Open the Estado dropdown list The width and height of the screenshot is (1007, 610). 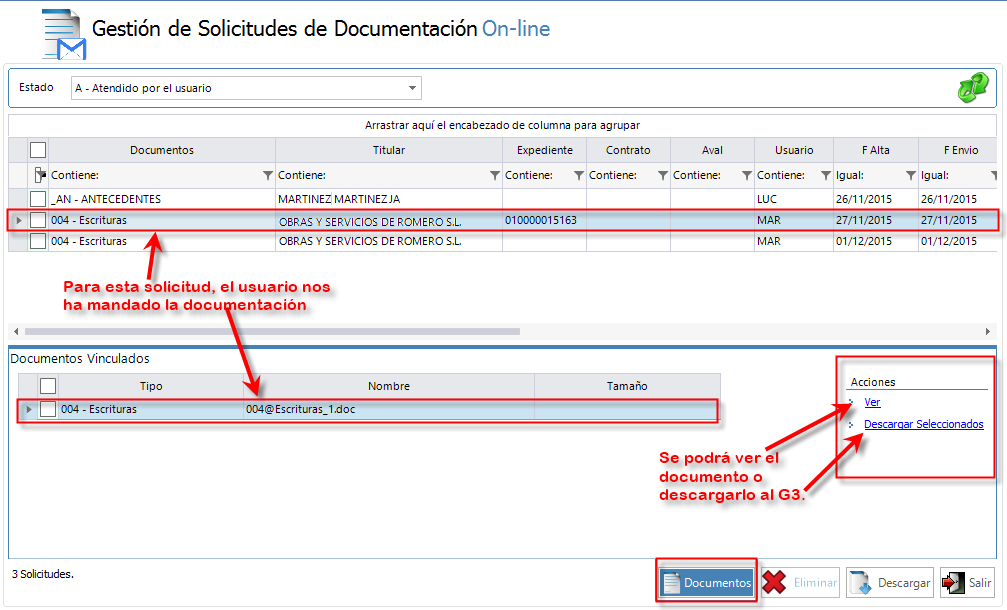(x=412, y=88)
